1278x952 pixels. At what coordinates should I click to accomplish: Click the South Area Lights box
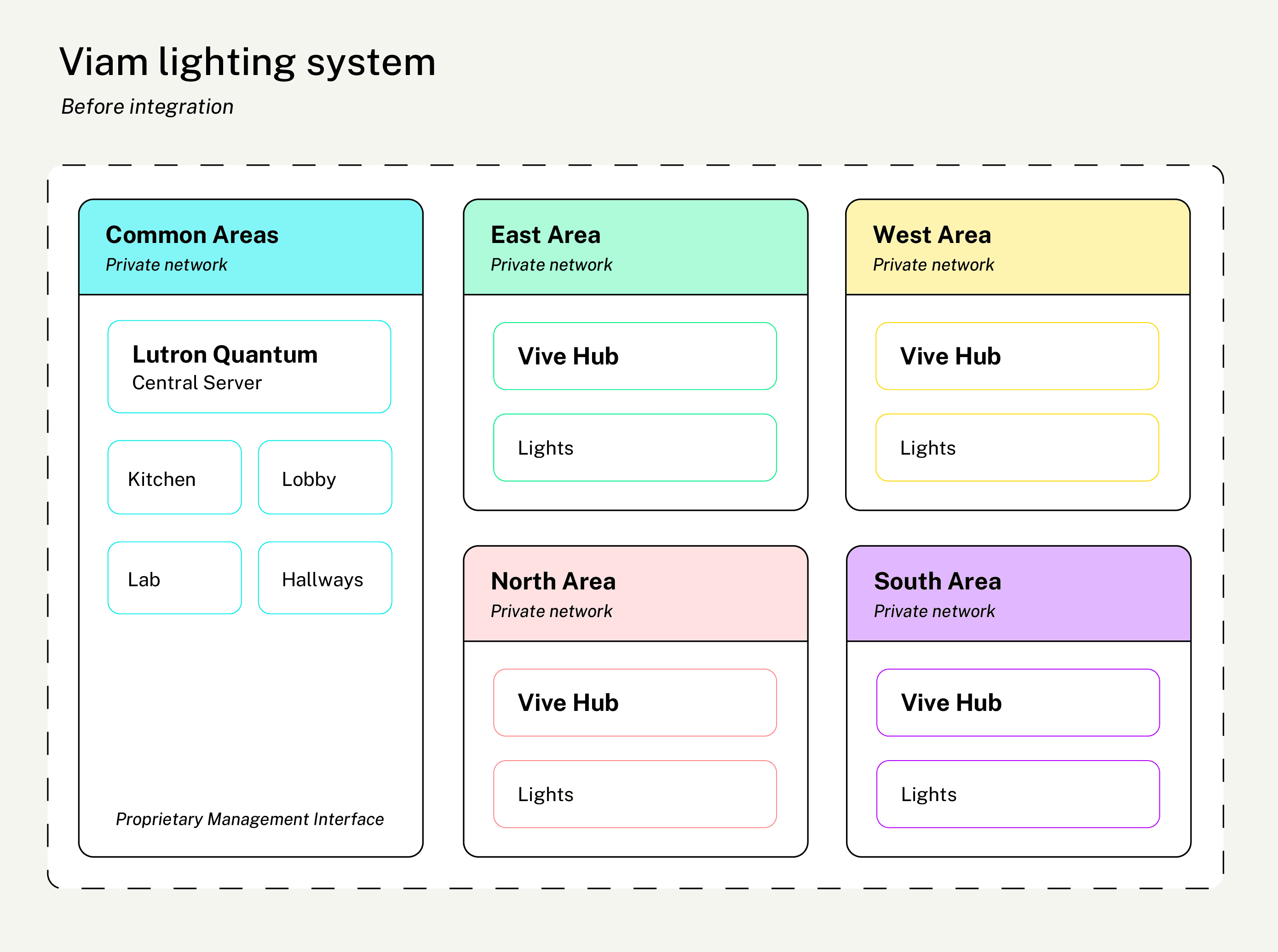1018,794
